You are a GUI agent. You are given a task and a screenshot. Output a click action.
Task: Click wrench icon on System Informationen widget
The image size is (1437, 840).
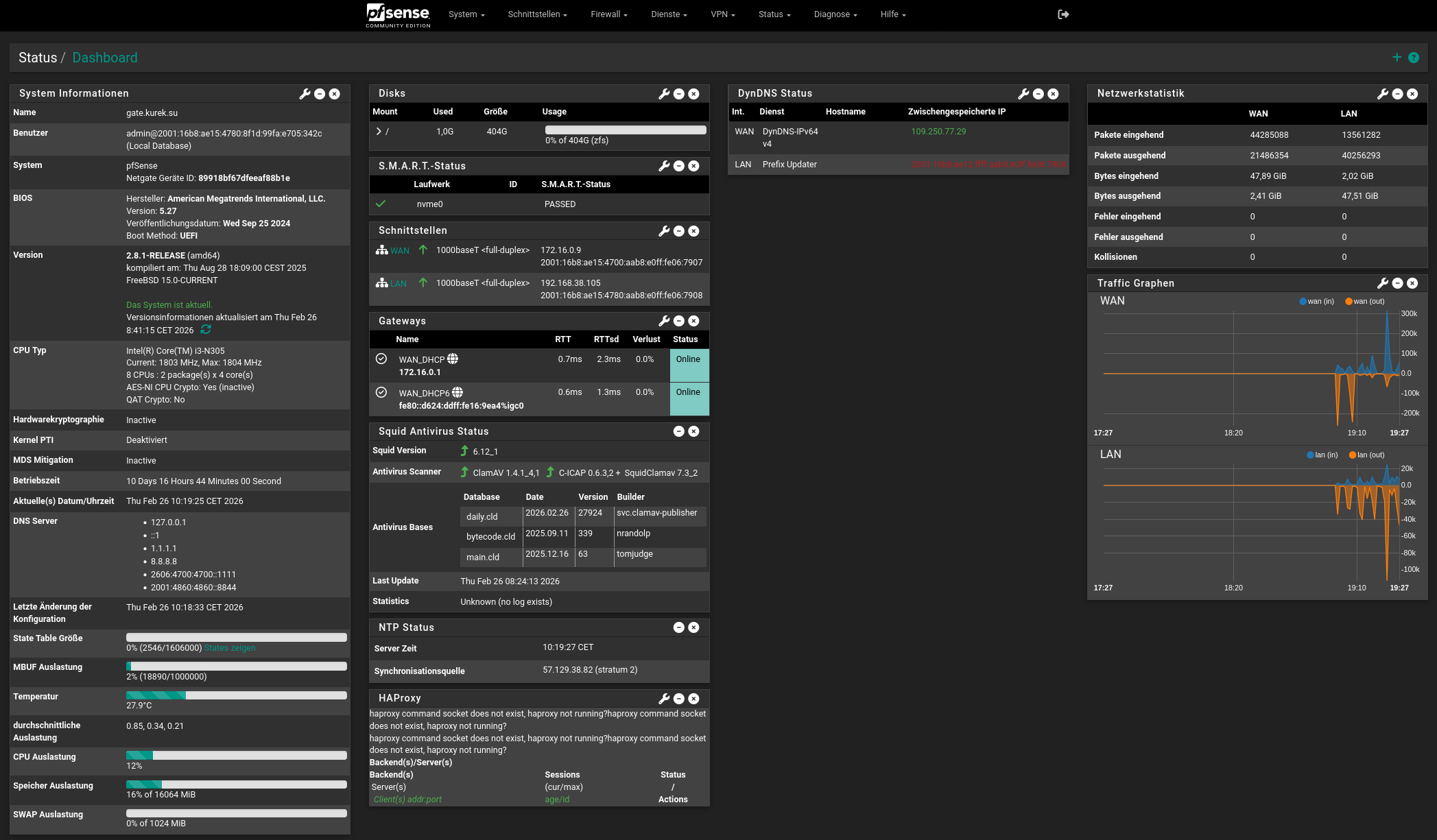point(305,94)
